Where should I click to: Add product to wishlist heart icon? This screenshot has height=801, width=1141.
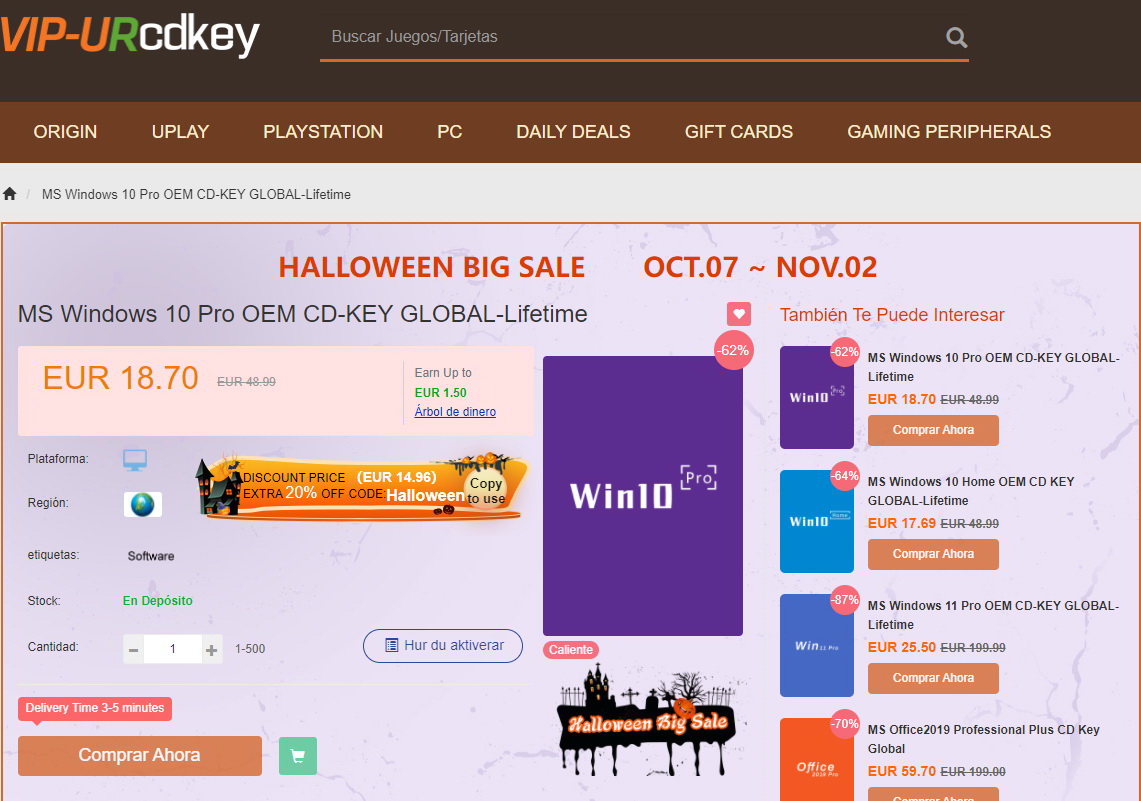tap(739, 314)
